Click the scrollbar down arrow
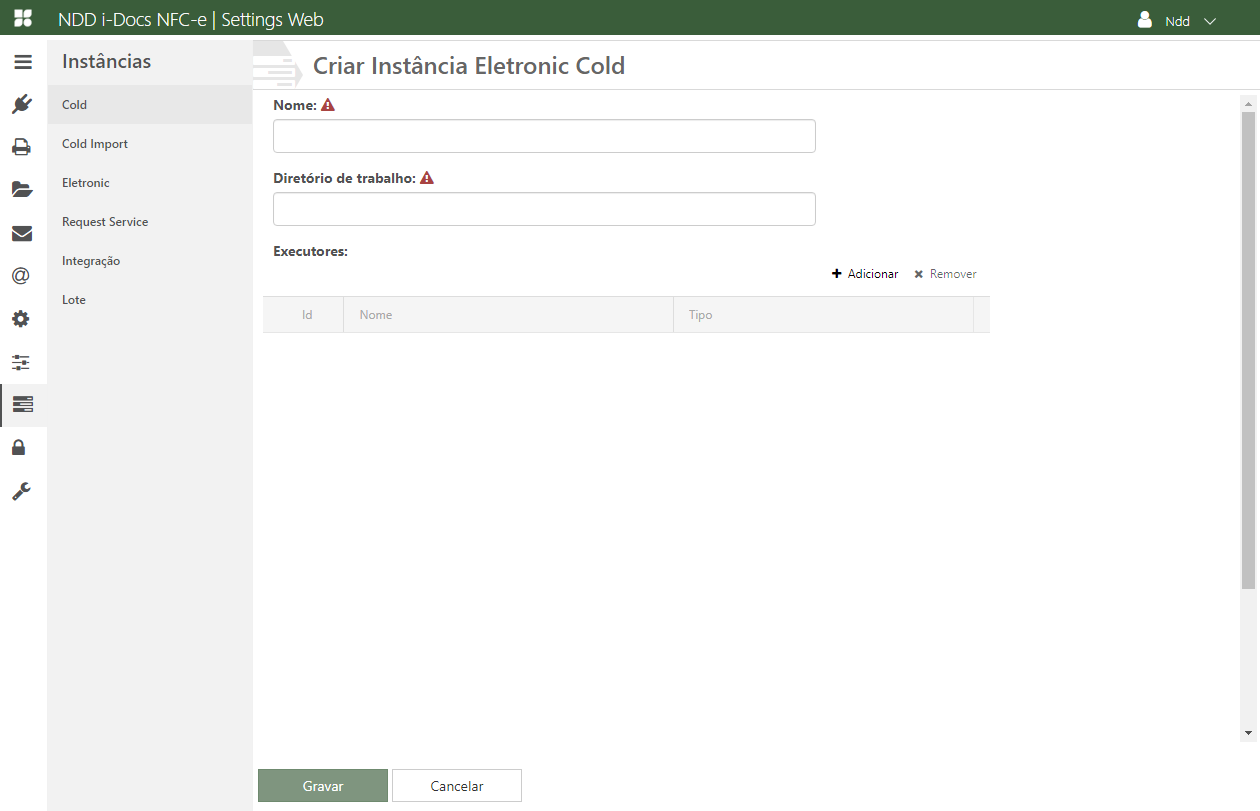The width and height of the screenshot is (1260, 811). [1248, 733]
